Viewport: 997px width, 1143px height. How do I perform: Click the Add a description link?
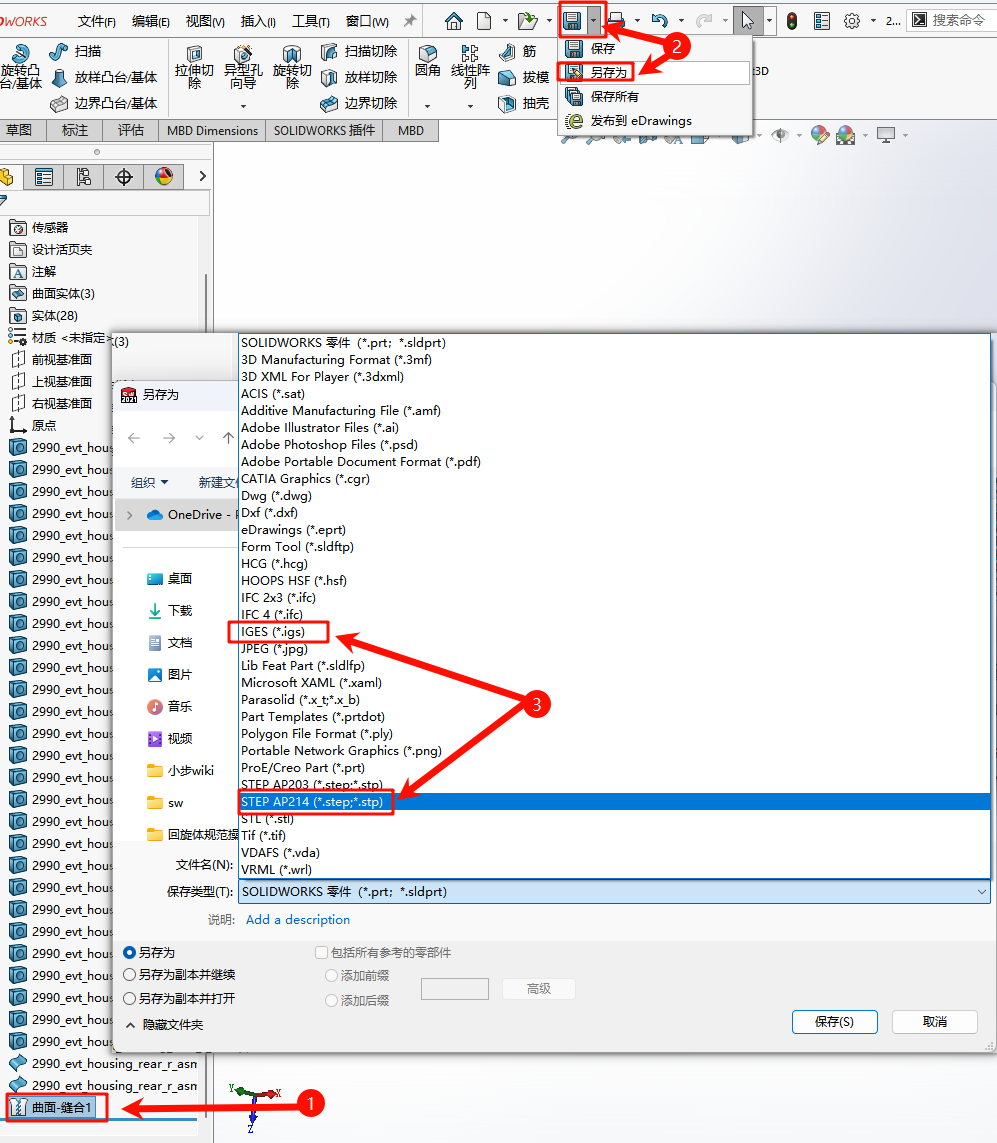pos(297,920)
